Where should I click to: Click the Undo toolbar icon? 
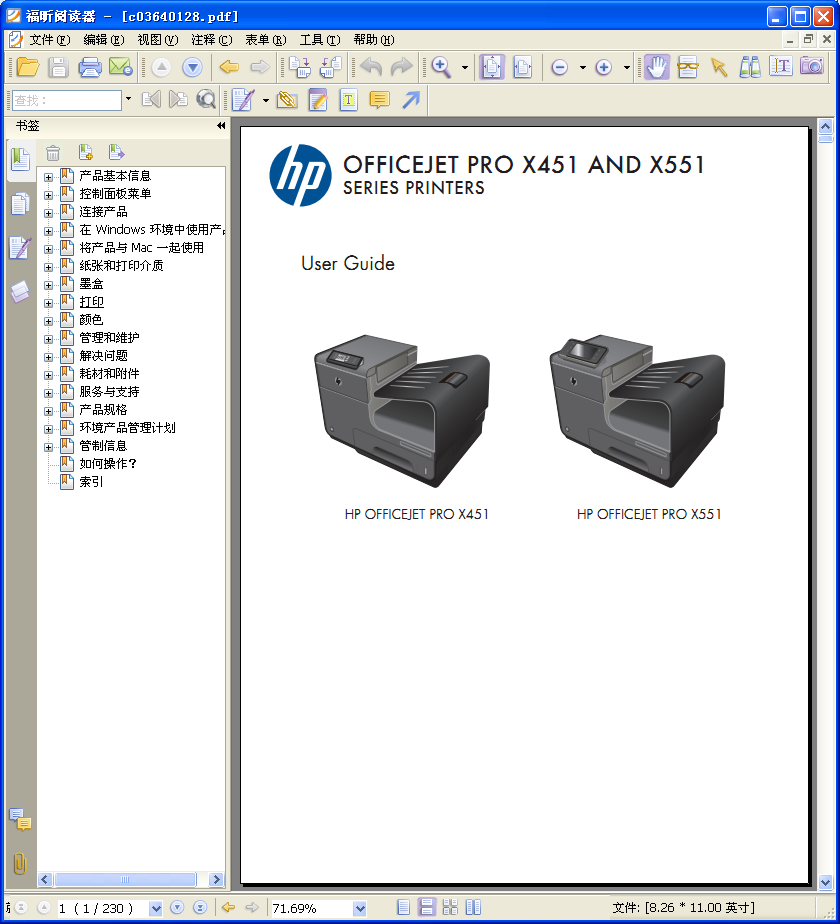click(x=371, y=67)
